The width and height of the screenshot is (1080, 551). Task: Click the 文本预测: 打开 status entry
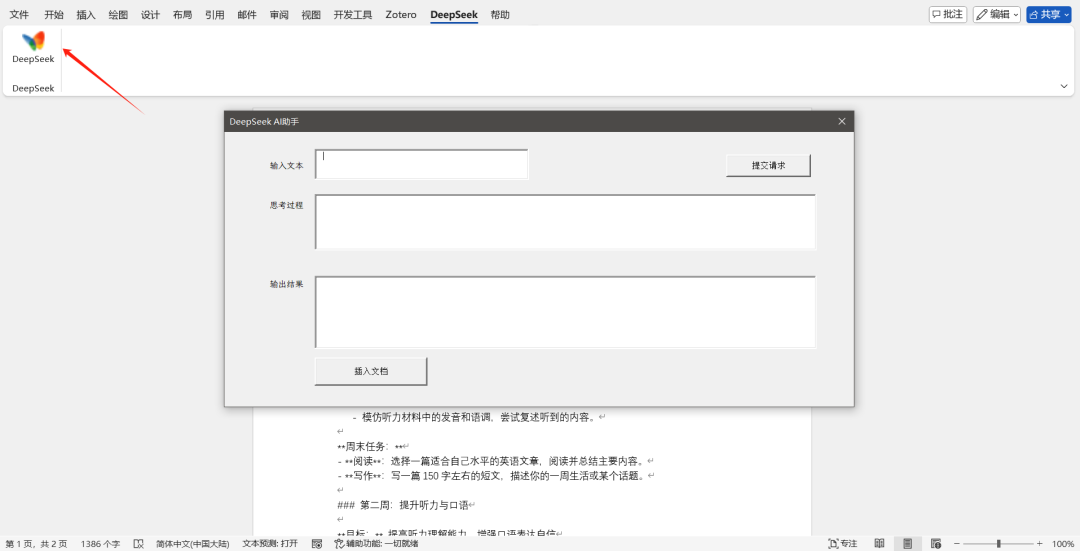pos(270,543)
